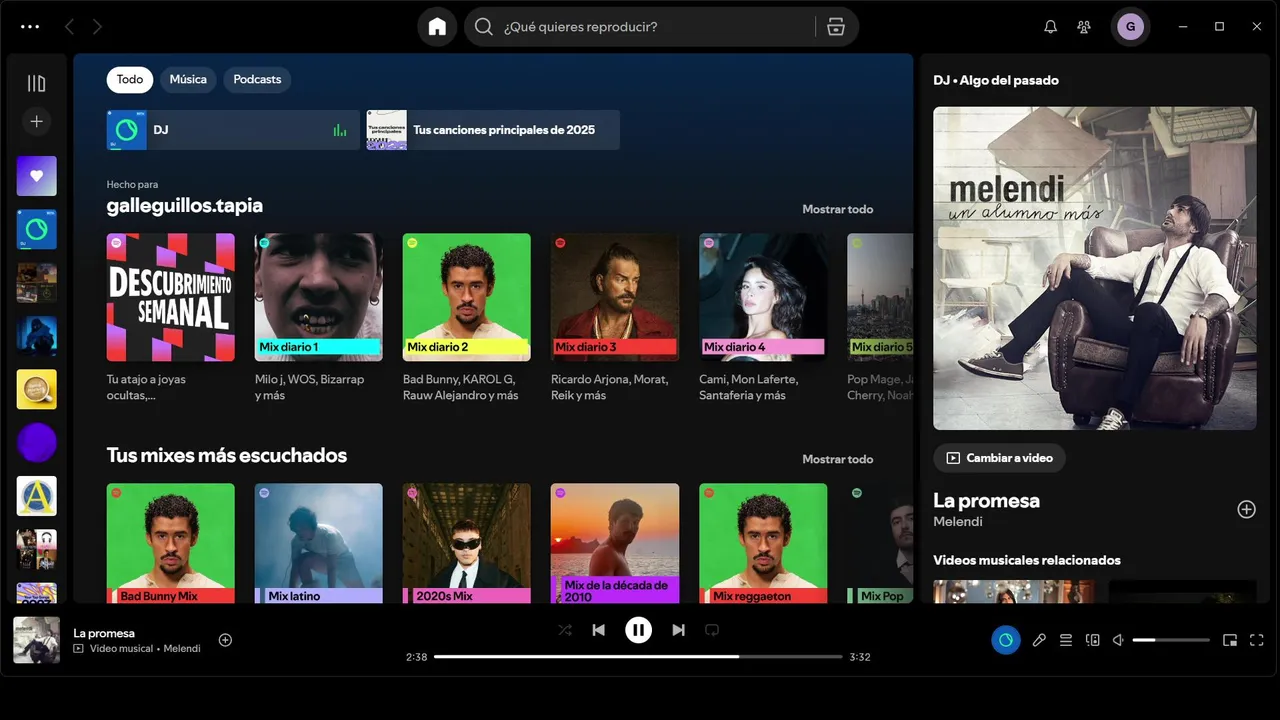The width and height of the screenshot is (1280, 720).
Task: Show all for galleguillos.tapia section
Action: click(837, 209)
